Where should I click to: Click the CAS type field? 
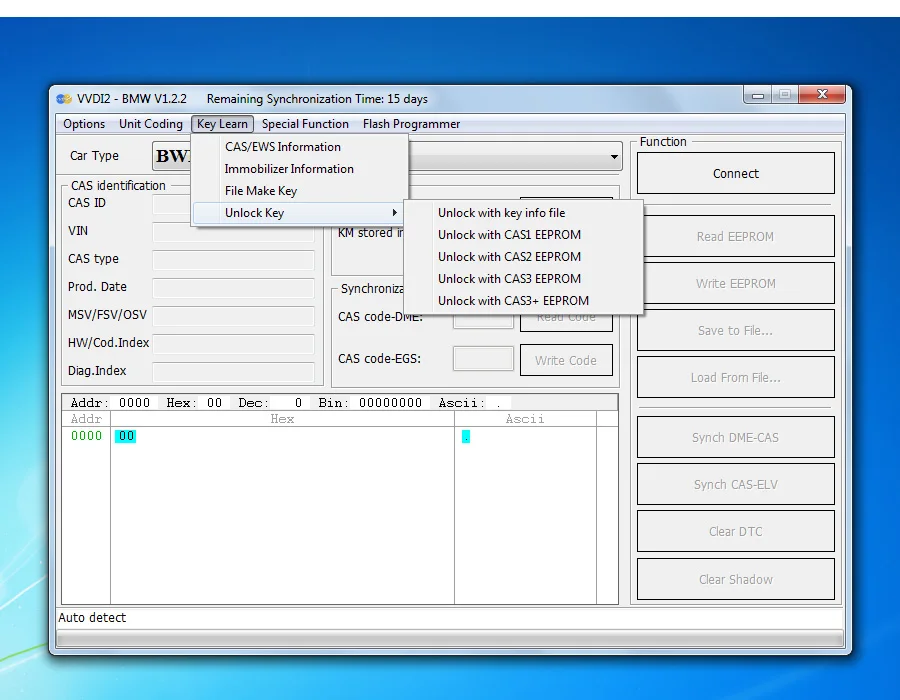point(234,259)
